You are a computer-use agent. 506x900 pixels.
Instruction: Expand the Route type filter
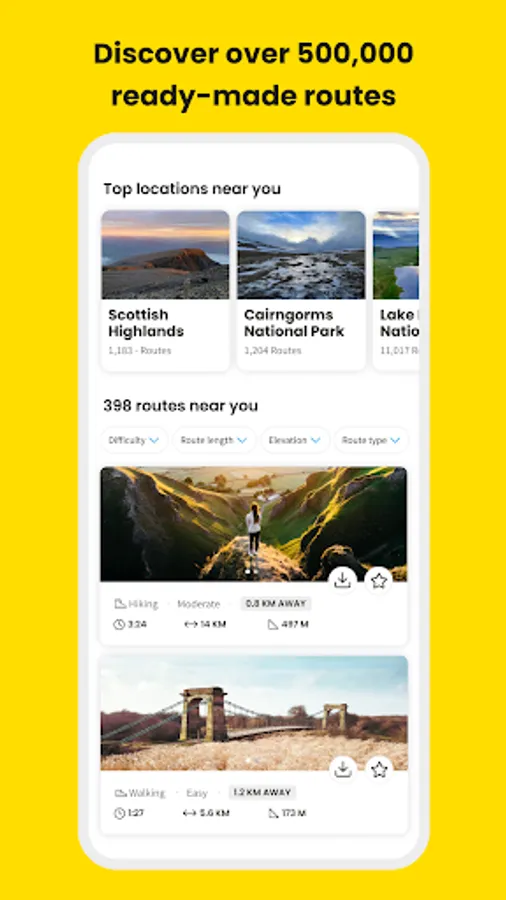click(371, 440)
